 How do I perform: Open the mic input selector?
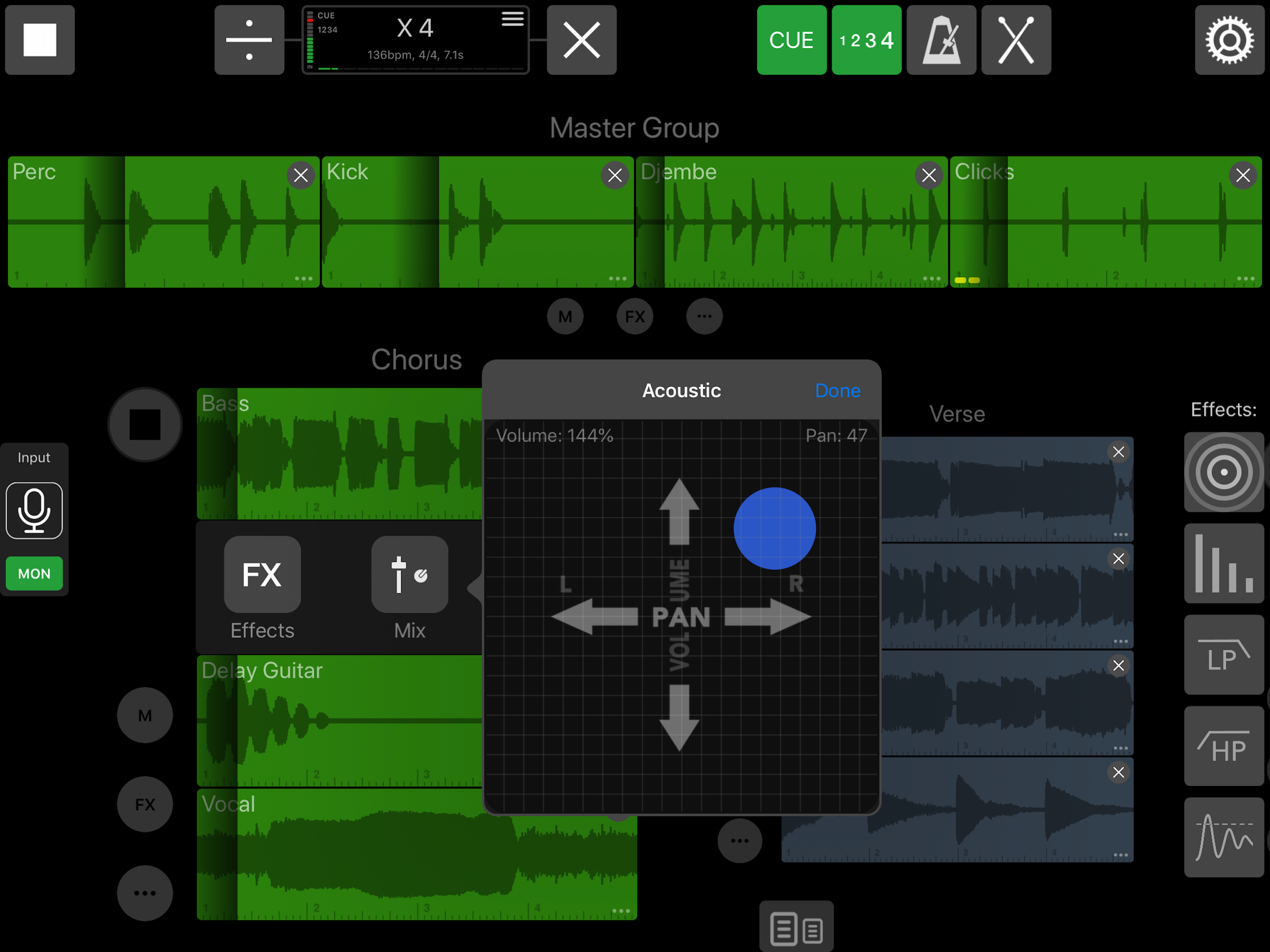point(34,510)
